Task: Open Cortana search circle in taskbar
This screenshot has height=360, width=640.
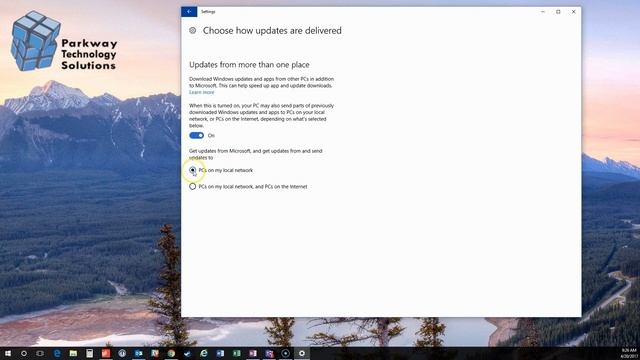Action: click(x=24, y=353)
